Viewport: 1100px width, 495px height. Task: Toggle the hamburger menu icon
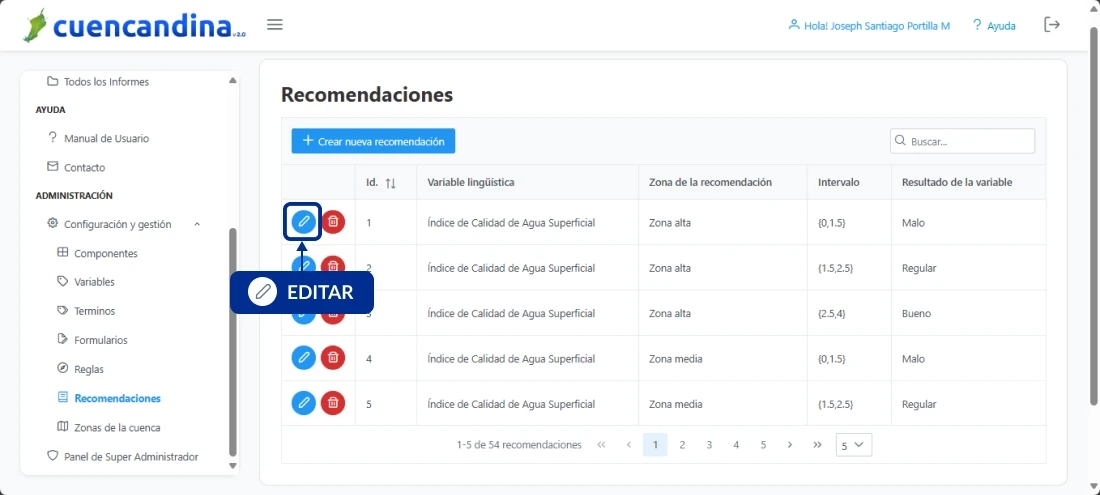click(x=275, y=25)
